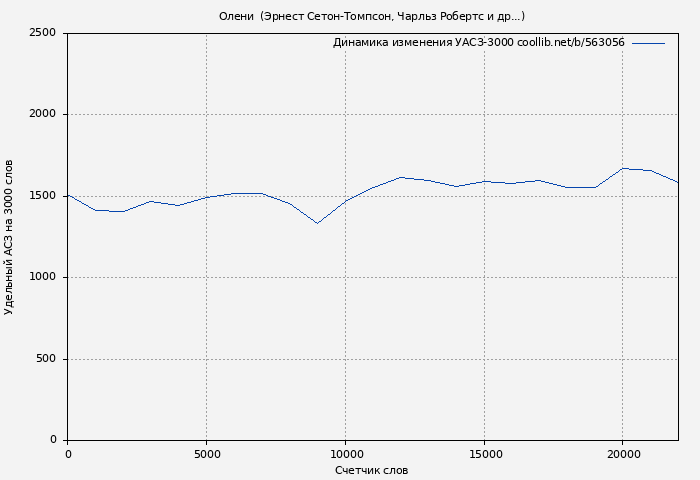Click the lowest dip of the blue line
The height and width of the screenshot is (480, 700).
coord(317,223)
